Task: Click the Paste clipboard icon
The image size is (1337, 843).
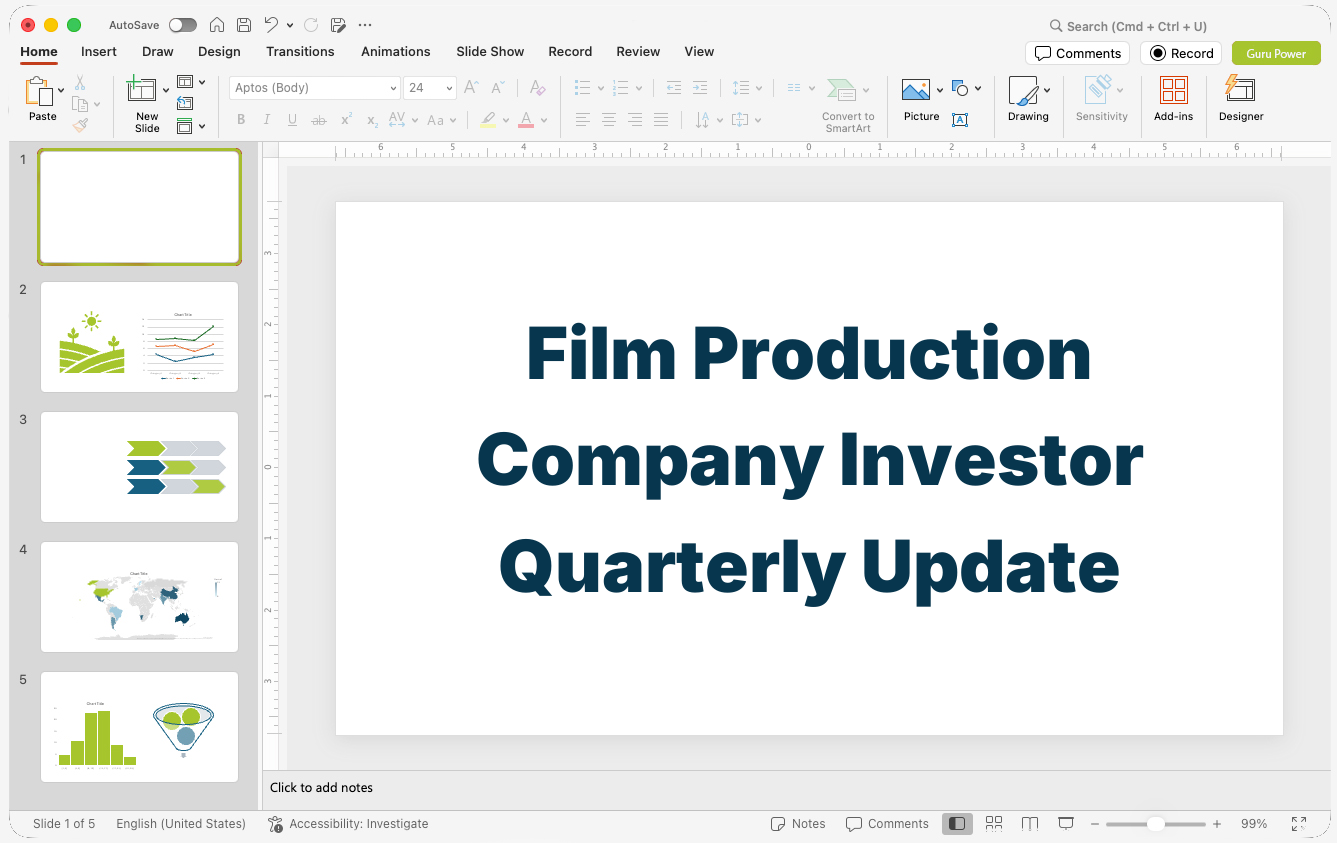Action: 40,91
